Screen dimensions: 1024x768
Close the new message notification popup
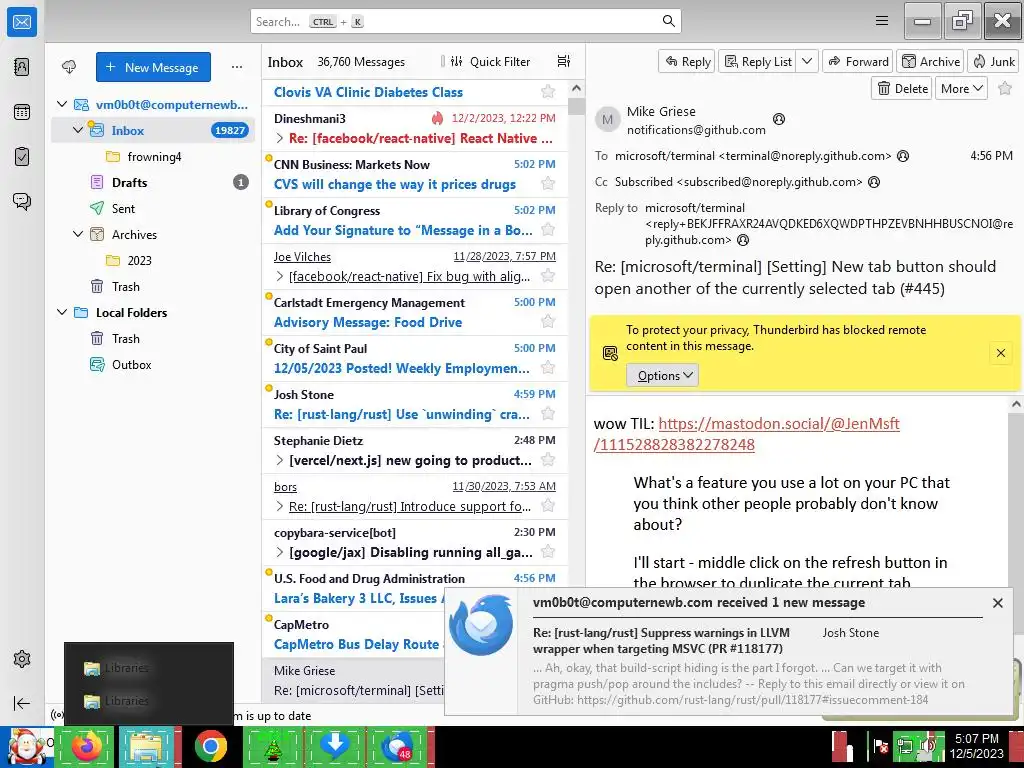997,603
